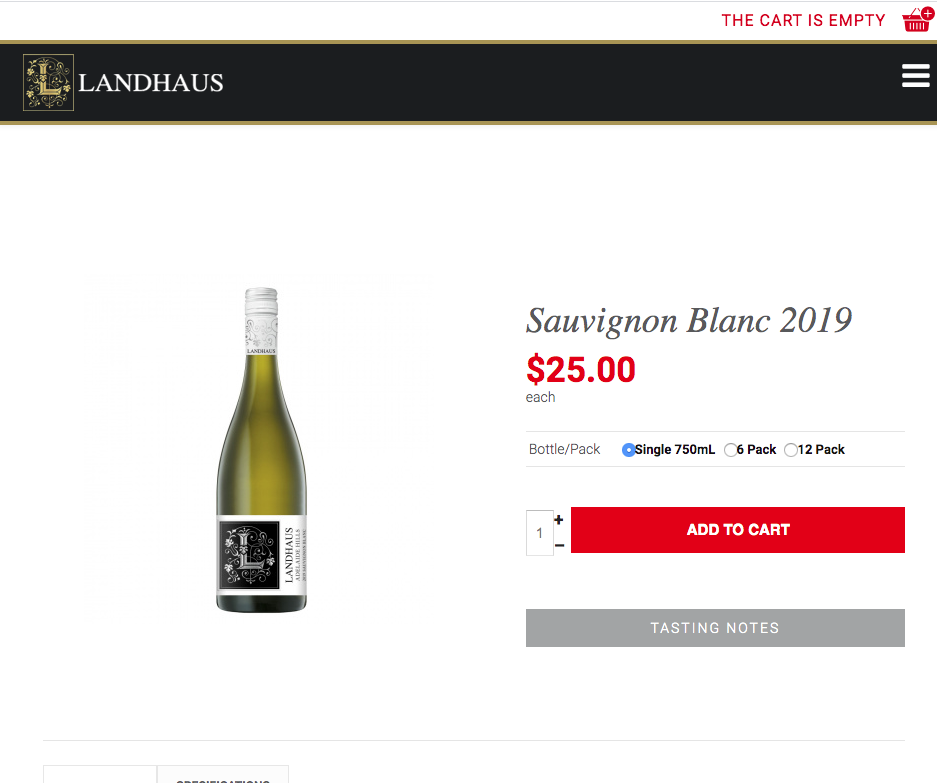937x783 pixels.
Task: Switch to the Specifications tab
Action: (223, 775)
